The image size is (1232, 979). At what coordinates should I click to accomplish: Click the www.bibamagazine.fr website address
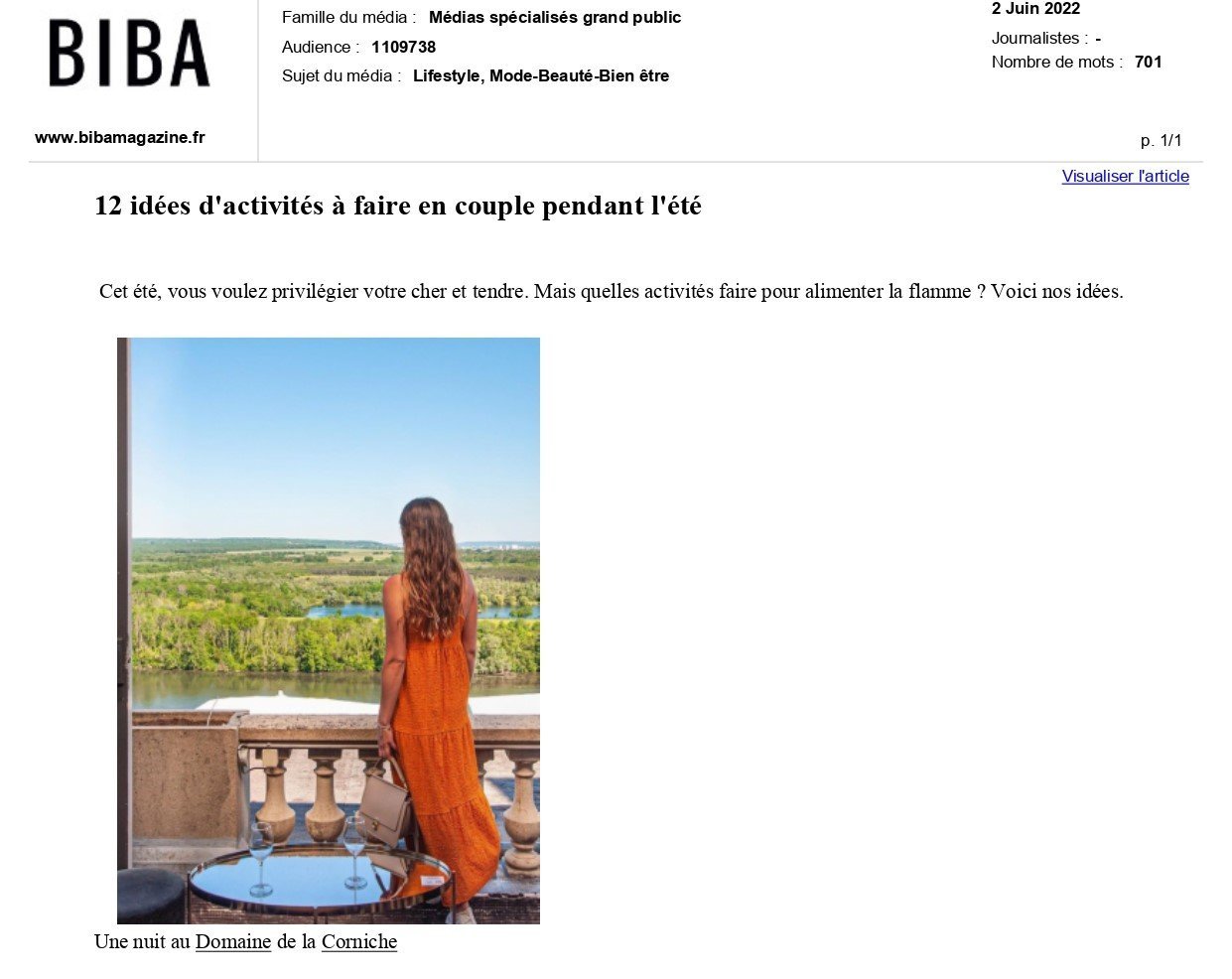pyautogui.click(x=120, y=137)
